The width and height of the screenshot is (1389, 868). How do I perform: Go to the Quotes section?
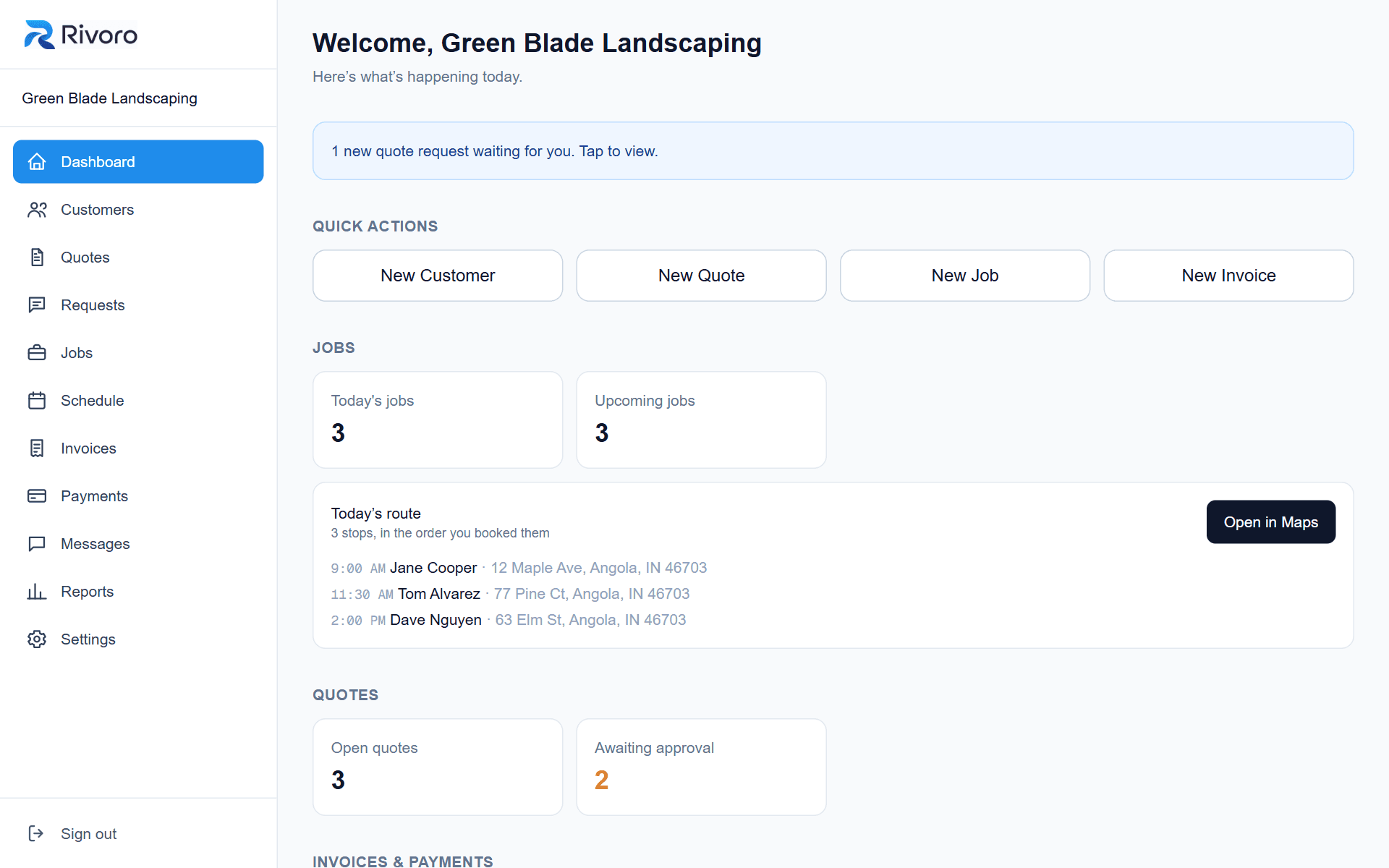click(x=138, y=258)
